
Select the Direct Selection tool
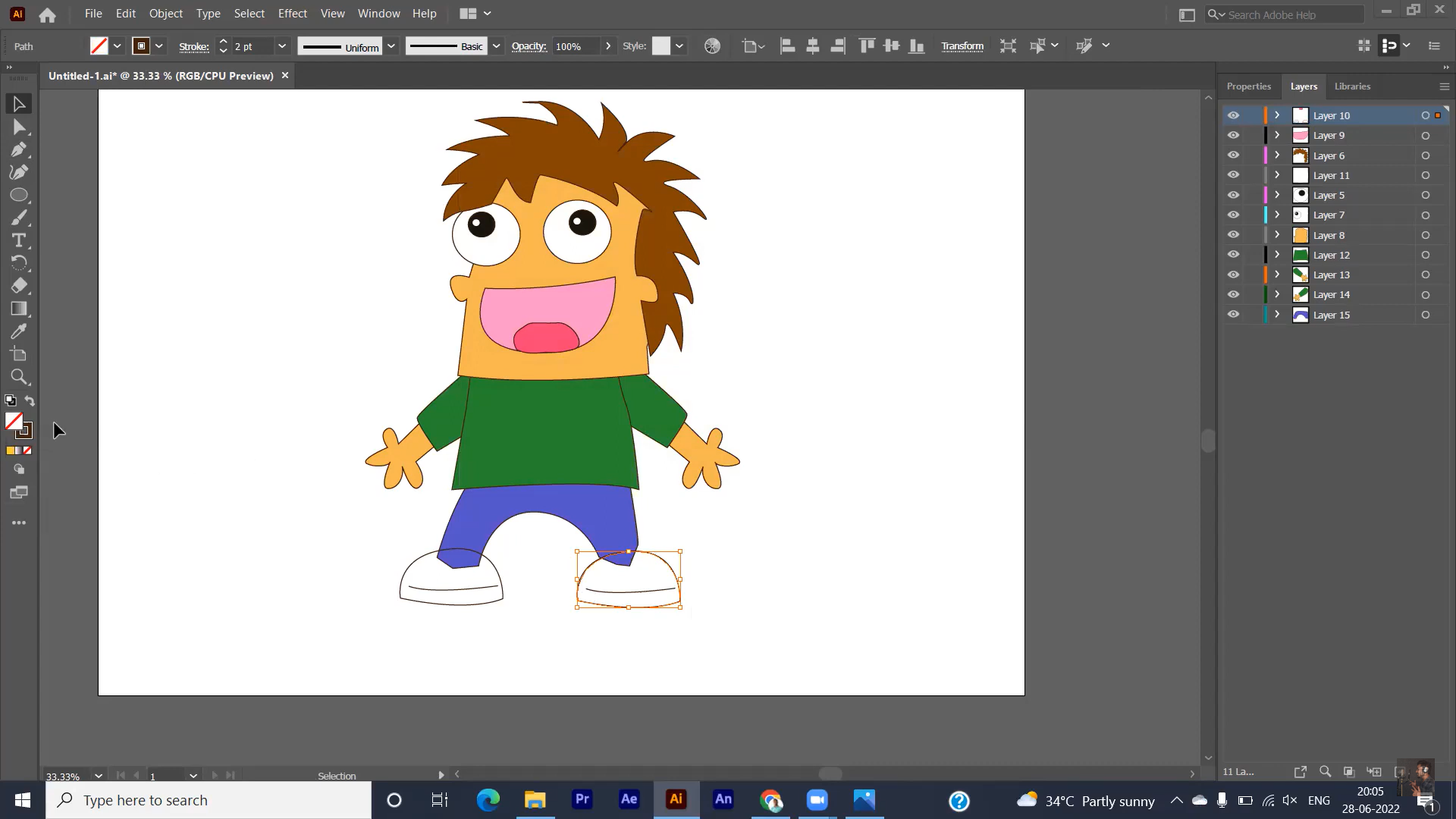(x=19, y=127)
